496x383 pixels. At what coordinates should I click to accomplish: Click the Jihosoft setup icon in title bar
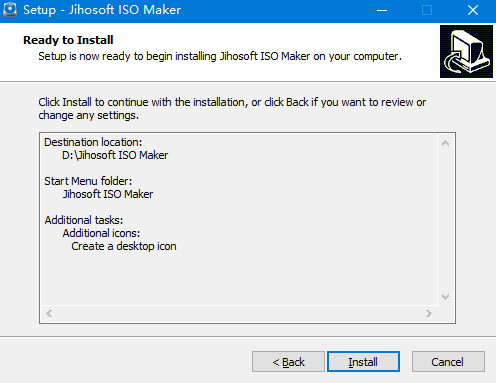[10, 10]
